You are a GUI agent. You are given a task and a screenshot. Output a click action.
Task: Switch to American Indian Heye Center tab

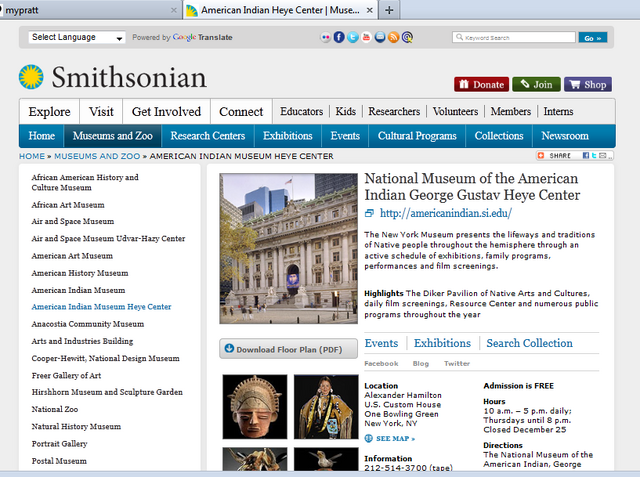pos(280,10)
